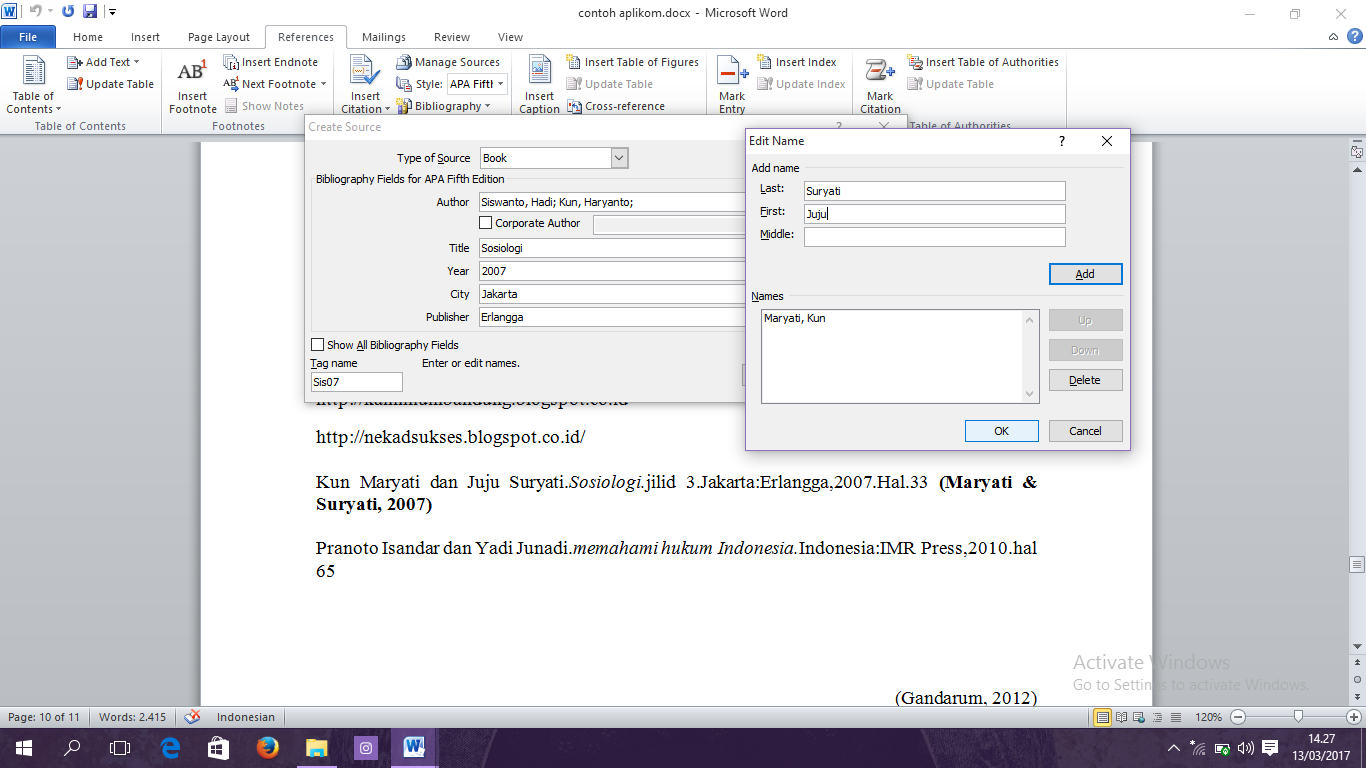
Task: Open the File menu
Action: (28, 36)
